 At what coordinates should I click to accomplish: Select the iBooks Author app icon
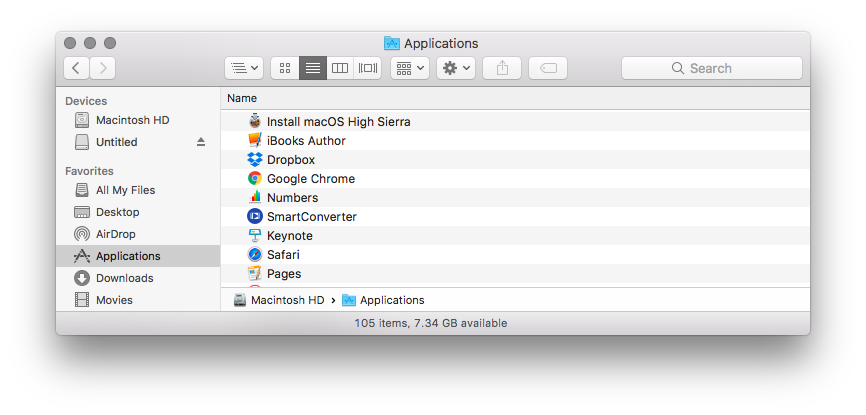click(x=255, y=140)
